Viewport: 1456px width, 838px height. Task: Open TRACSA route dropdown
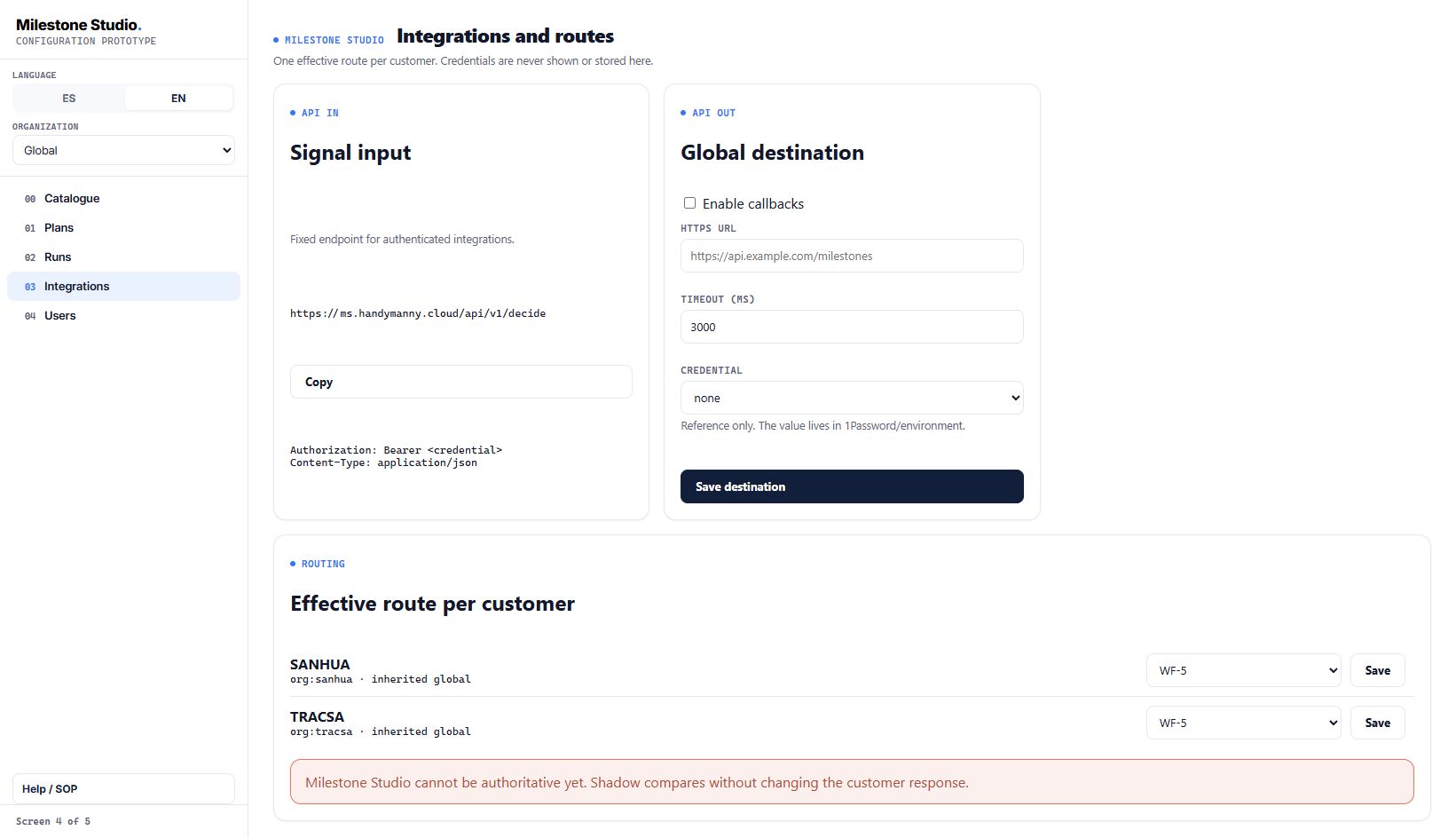[x=1243, y=723]
